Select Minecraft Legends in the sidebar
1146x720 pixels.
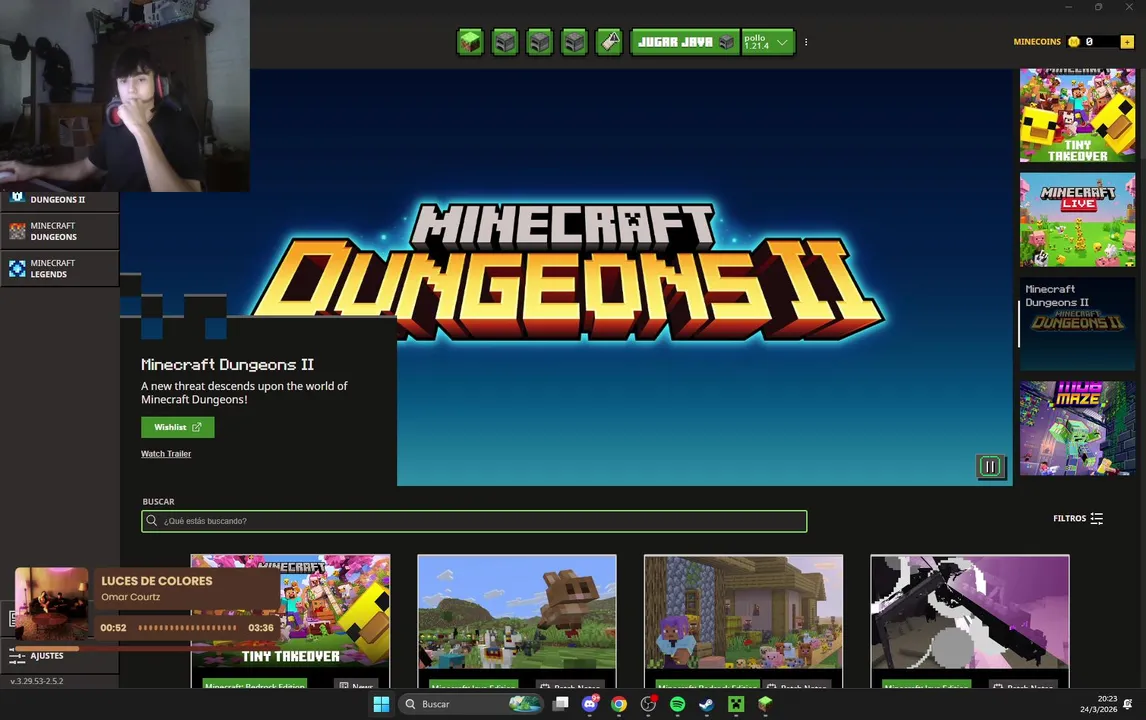pyautogui.click(x=59, y=268)
